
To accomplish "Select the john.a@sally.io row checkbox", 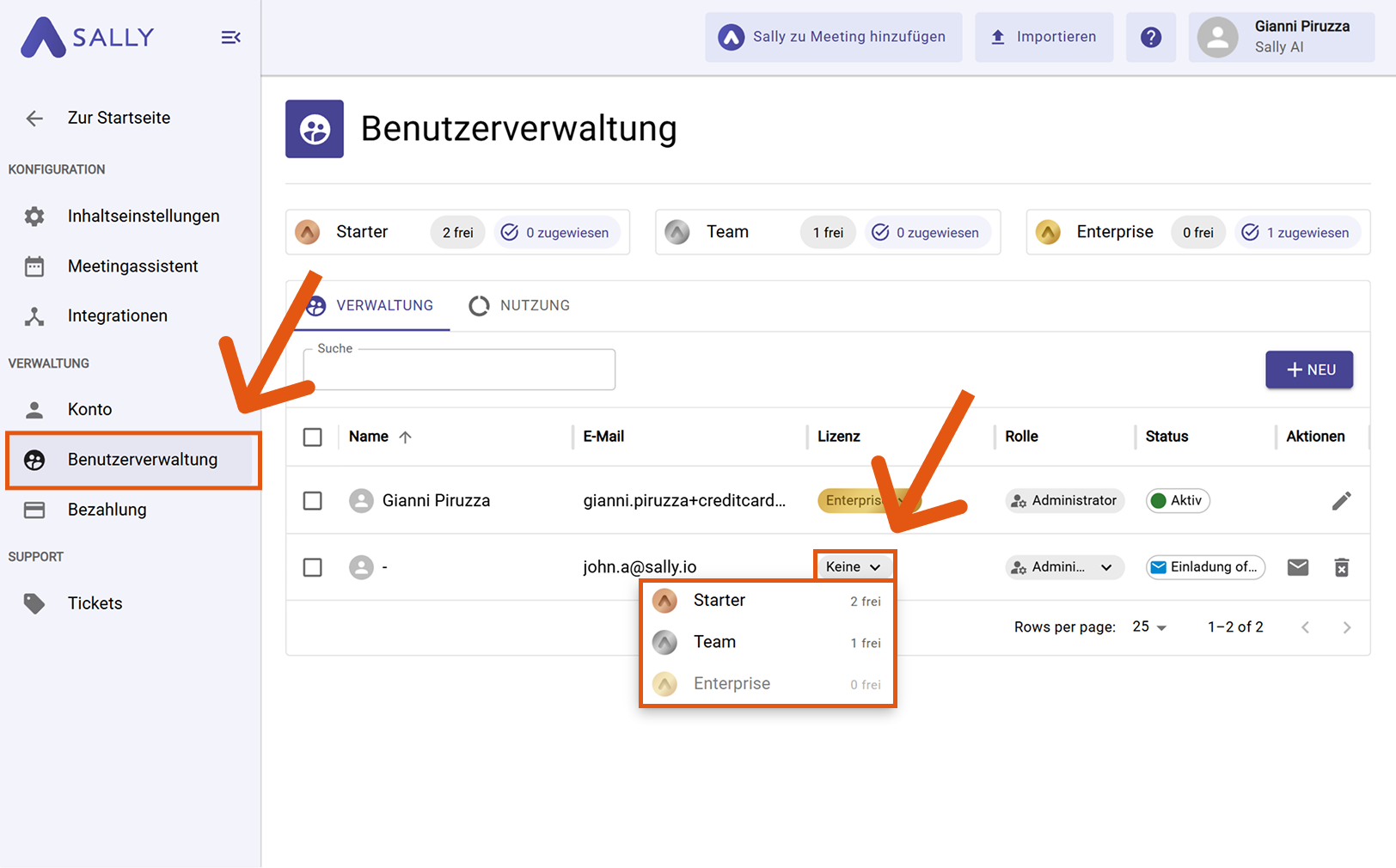I will (x=313, y=568).
